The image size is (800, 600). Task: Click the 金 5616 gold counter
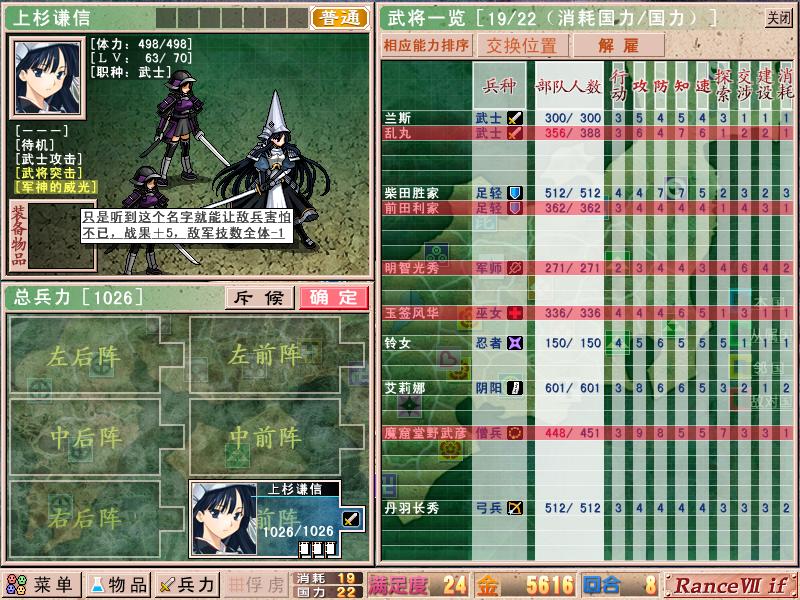point(525,585)
